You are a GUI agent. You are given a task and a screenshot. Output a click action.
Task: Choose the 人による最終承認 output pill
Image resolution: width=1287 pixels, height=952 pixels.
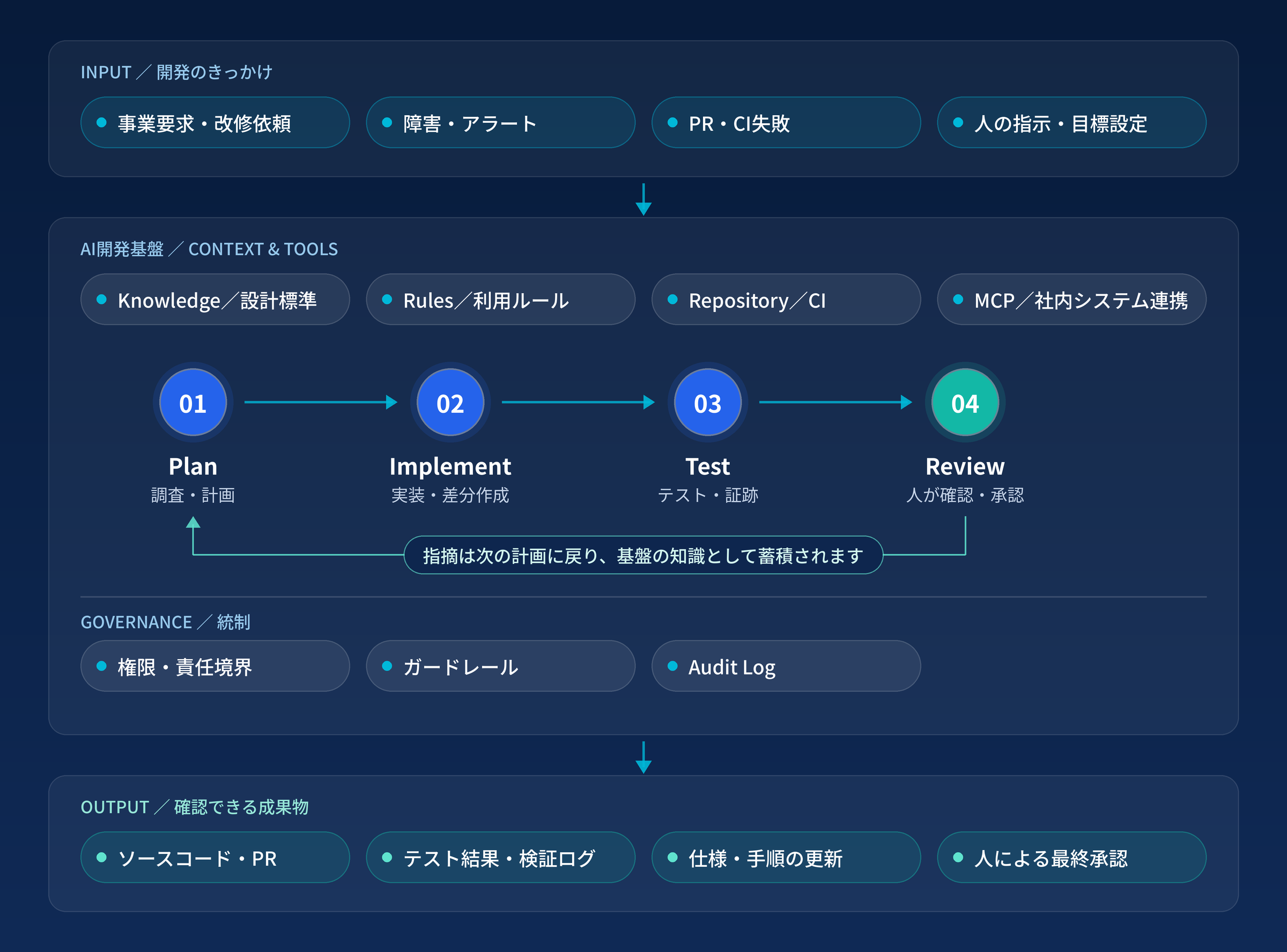point(1071,858)
